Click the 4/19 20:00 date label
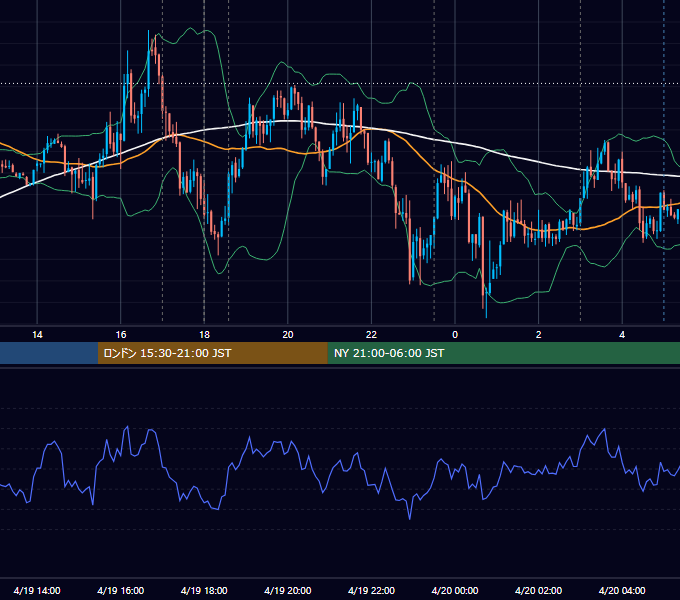The image size is (680, 600). 288,590
